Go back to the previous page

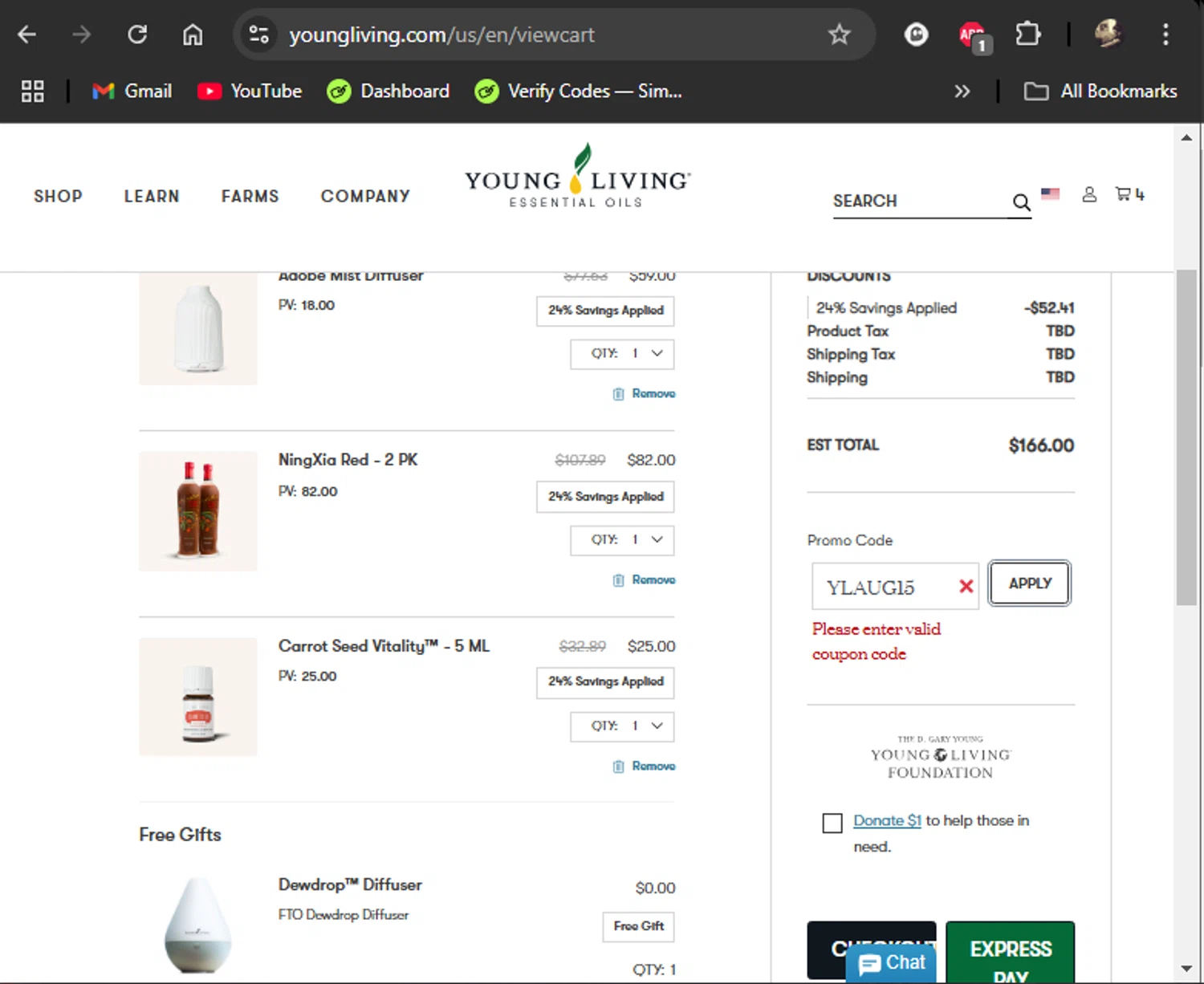coord(27,35)
